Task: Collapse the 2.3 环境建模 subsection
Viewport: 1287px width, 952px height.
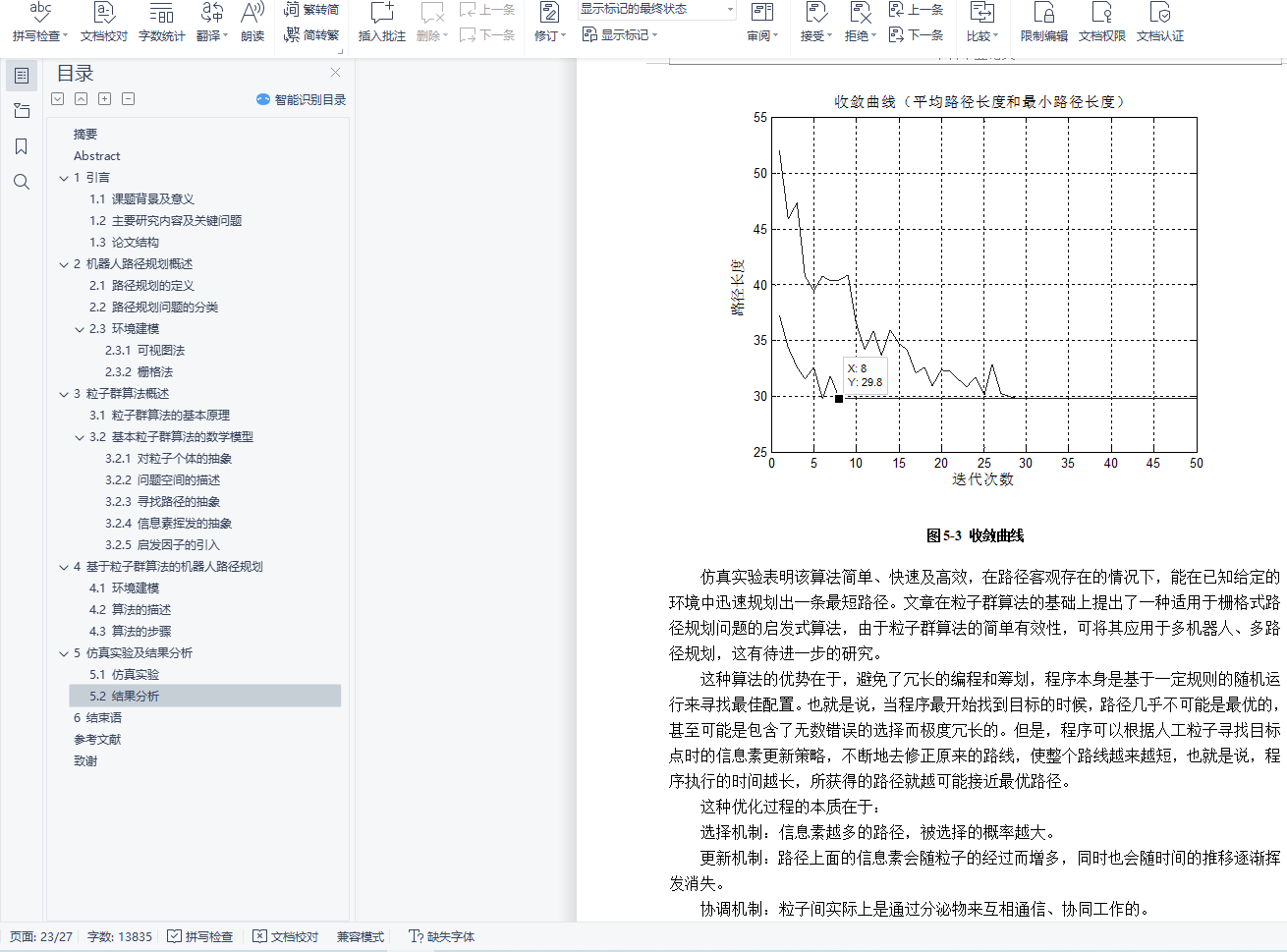Action: tap(80, 329)
